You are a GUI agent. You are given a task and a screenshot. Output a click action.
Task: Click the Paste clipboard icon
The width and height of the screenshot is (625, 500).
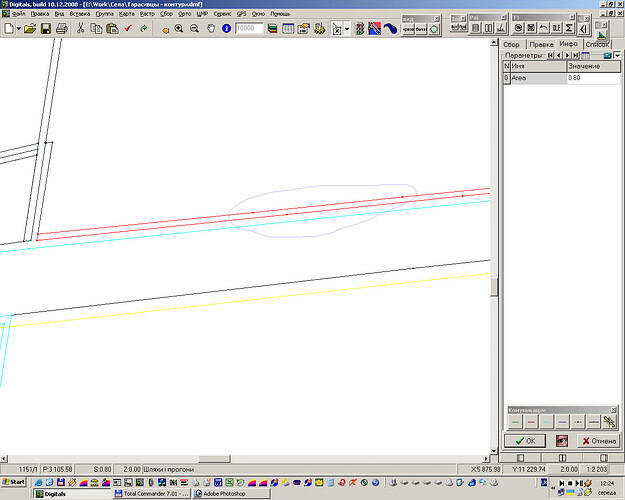point(112,29)
